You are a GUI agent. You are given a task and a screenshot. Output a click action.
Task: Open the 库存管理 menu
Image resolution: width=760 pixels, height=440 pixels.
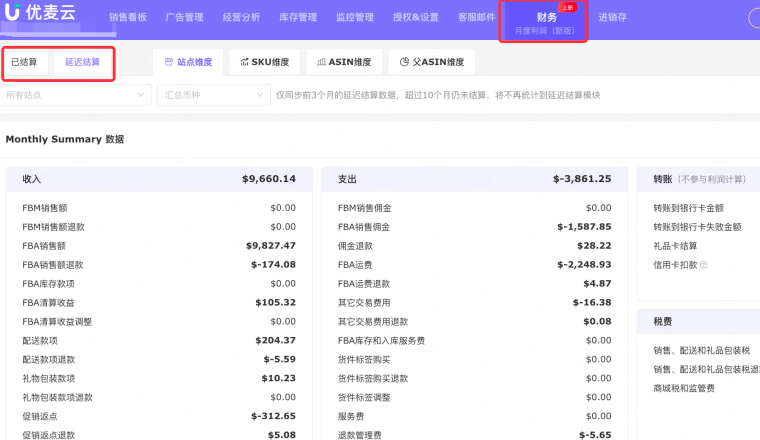pyautogui.click(x=298, y=17)
